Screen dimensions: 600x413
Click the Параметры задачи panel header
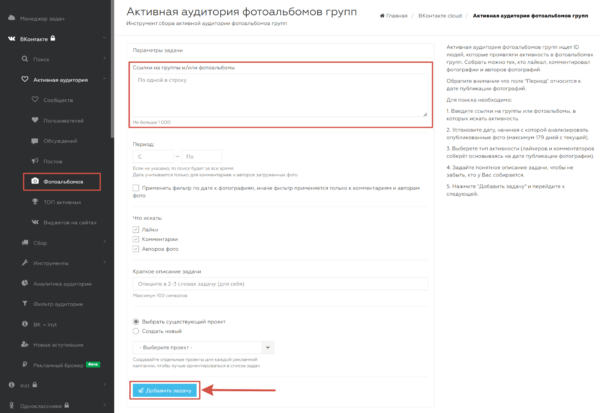click(280, 50)
